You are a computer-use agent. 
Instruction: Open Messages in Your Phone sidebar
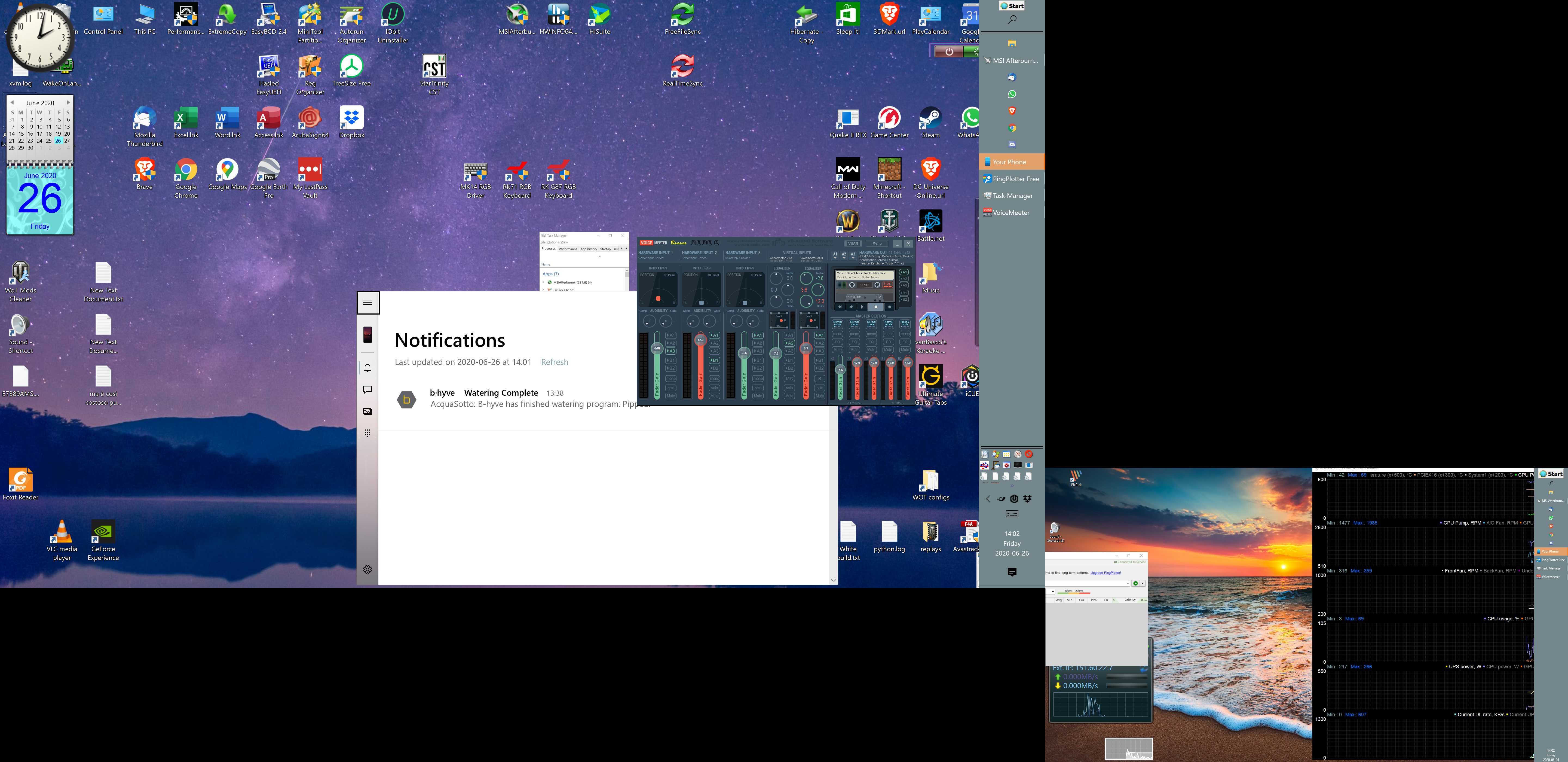pyautogui.click(x=368, y=389)
